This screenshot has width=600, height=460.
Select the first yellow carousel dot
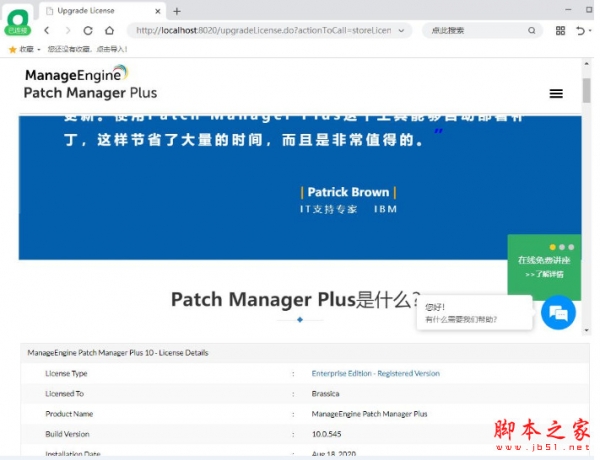tap(552, 247)
